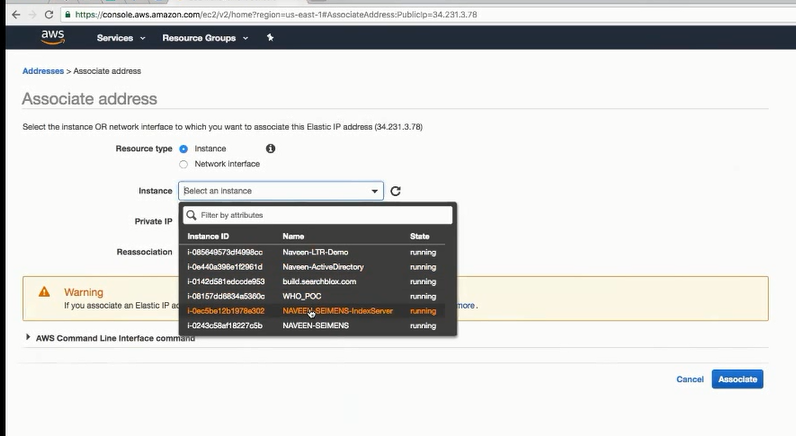Refresh the instance list icon
The width and height of the screenshot is (796, 436).
tap(395, 191)
